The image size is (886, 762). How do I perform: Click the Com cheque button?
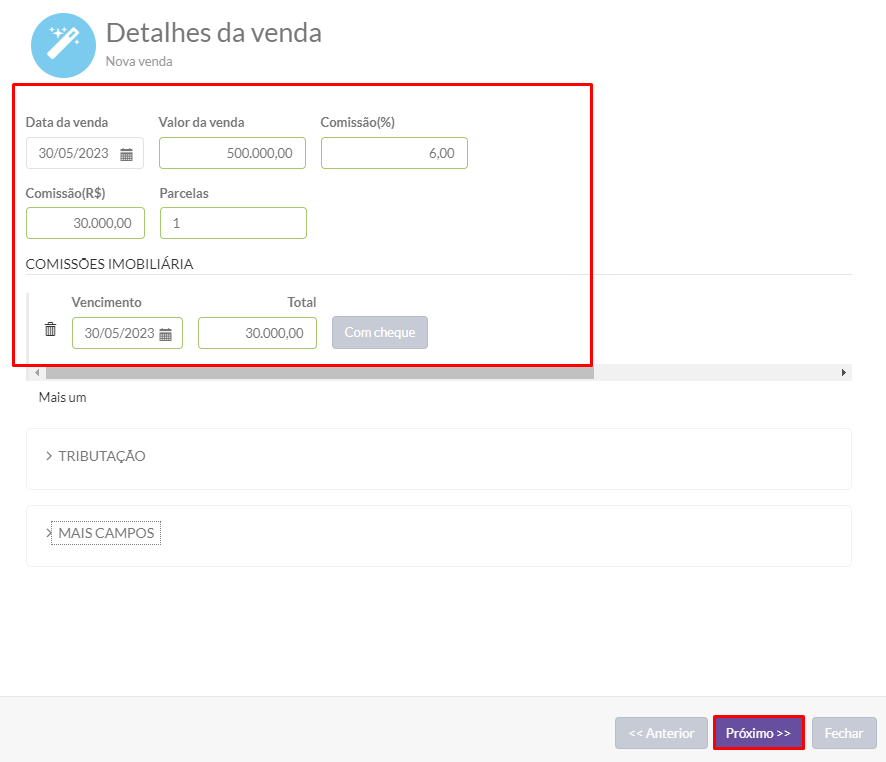[x=380, y=332]
